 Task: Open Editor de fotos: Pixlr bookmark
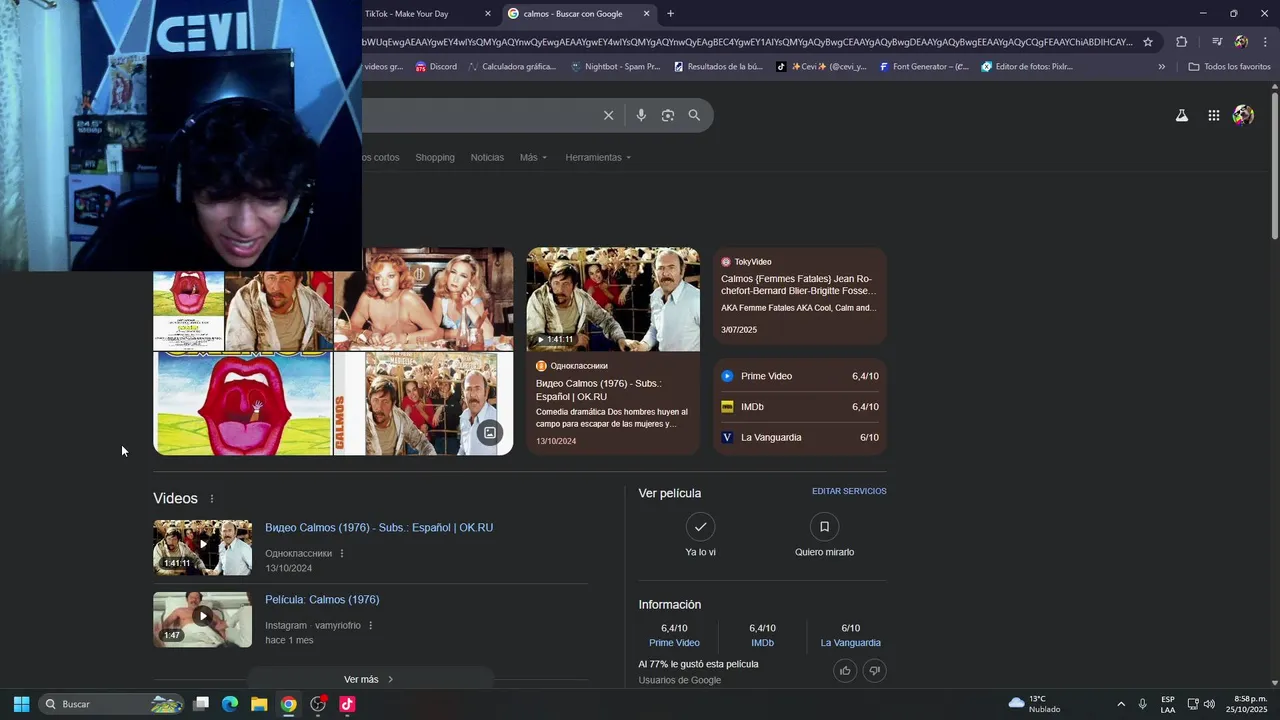click(1027, 67)
